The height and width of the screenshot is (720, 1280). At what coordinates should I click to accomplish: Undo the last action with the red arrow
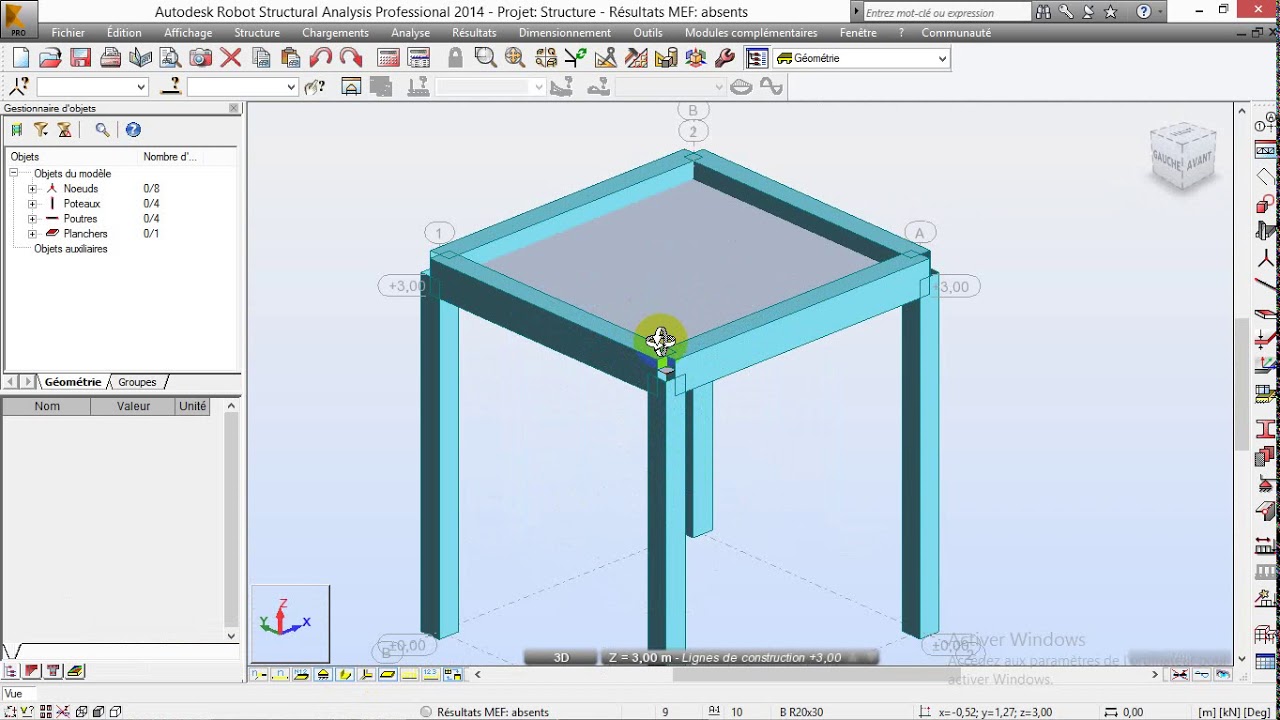(x=320, y=58)
